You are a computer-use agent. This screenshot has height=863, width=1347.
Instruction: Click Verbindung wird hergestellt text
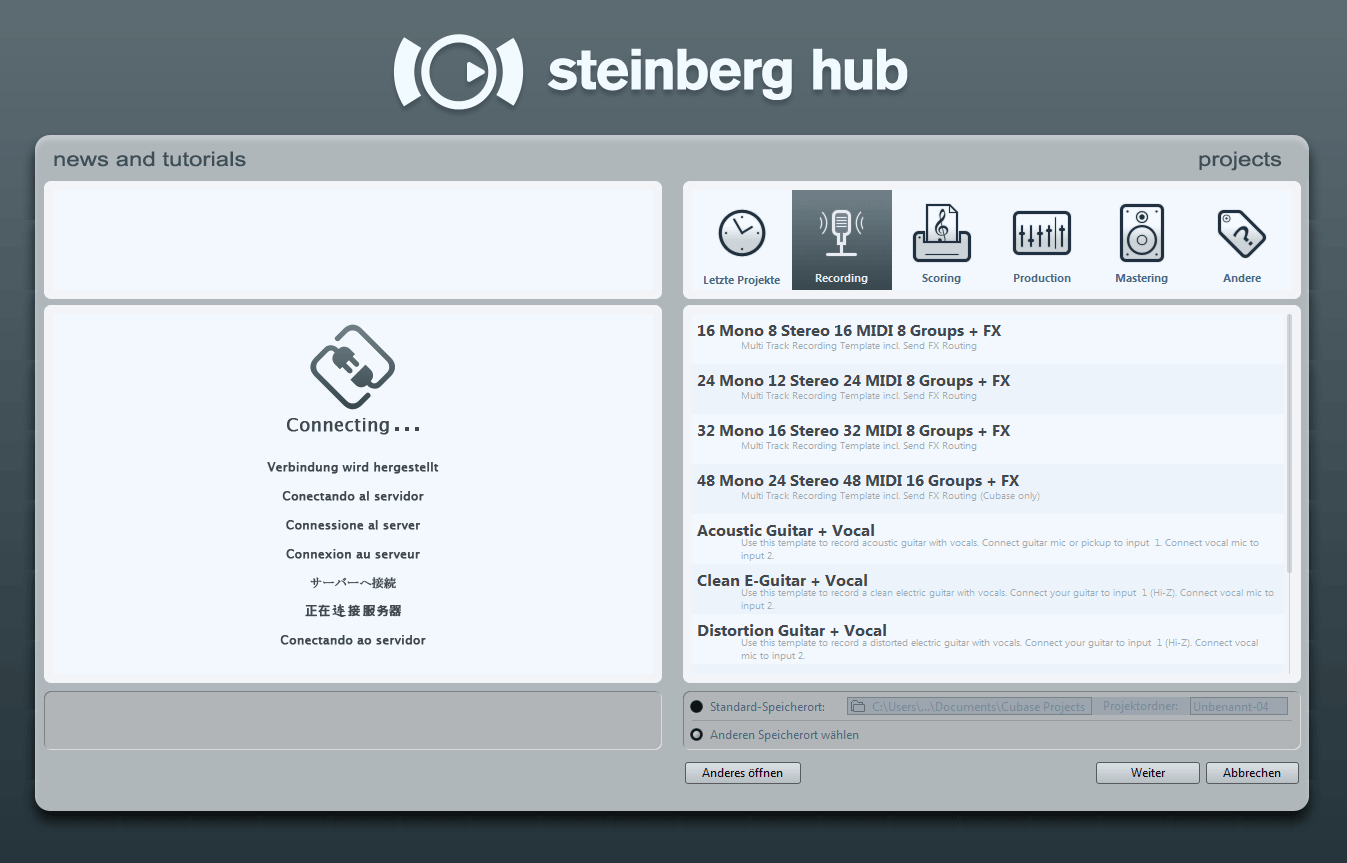pyautogui.click(x=353, y=467)
